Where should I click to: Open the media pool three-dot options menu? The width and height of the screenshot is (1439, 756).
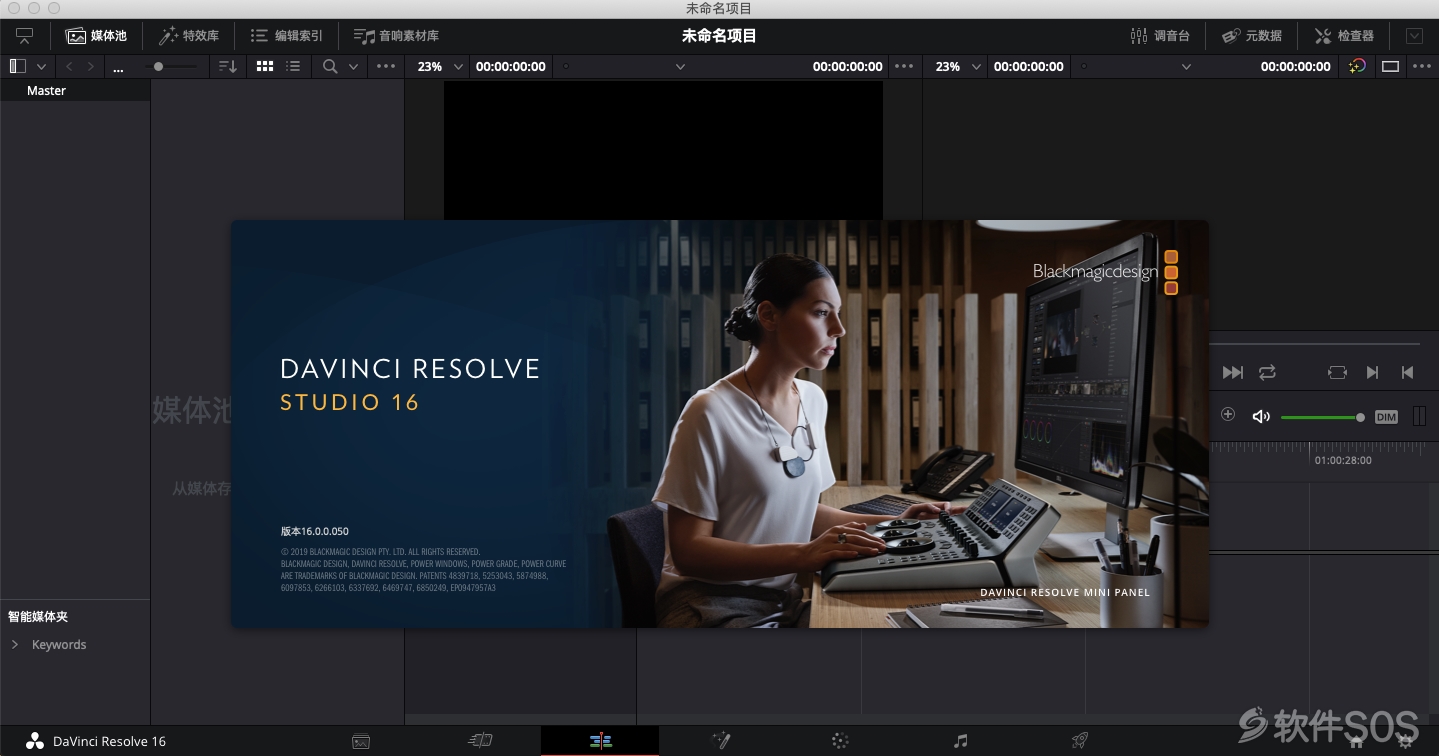[x=386, y=66]
